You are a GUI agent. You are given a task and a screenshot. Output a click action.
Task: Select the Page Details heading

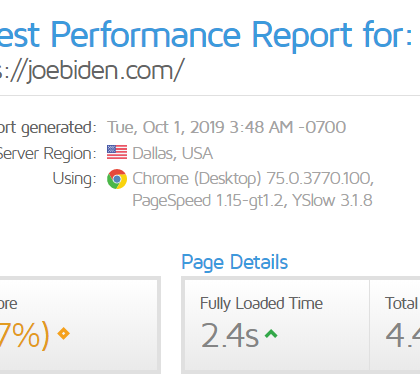[x=235, y=262]
